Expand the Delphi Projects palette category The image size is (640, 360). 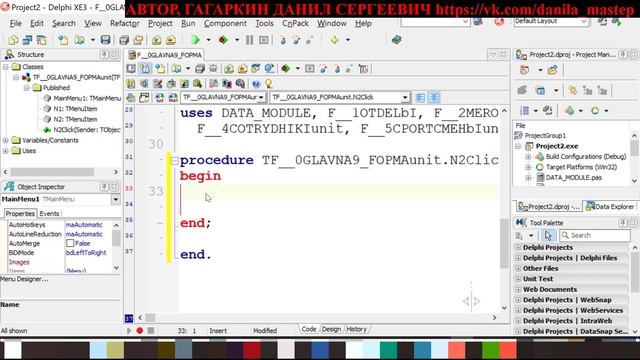coord(519,247)
